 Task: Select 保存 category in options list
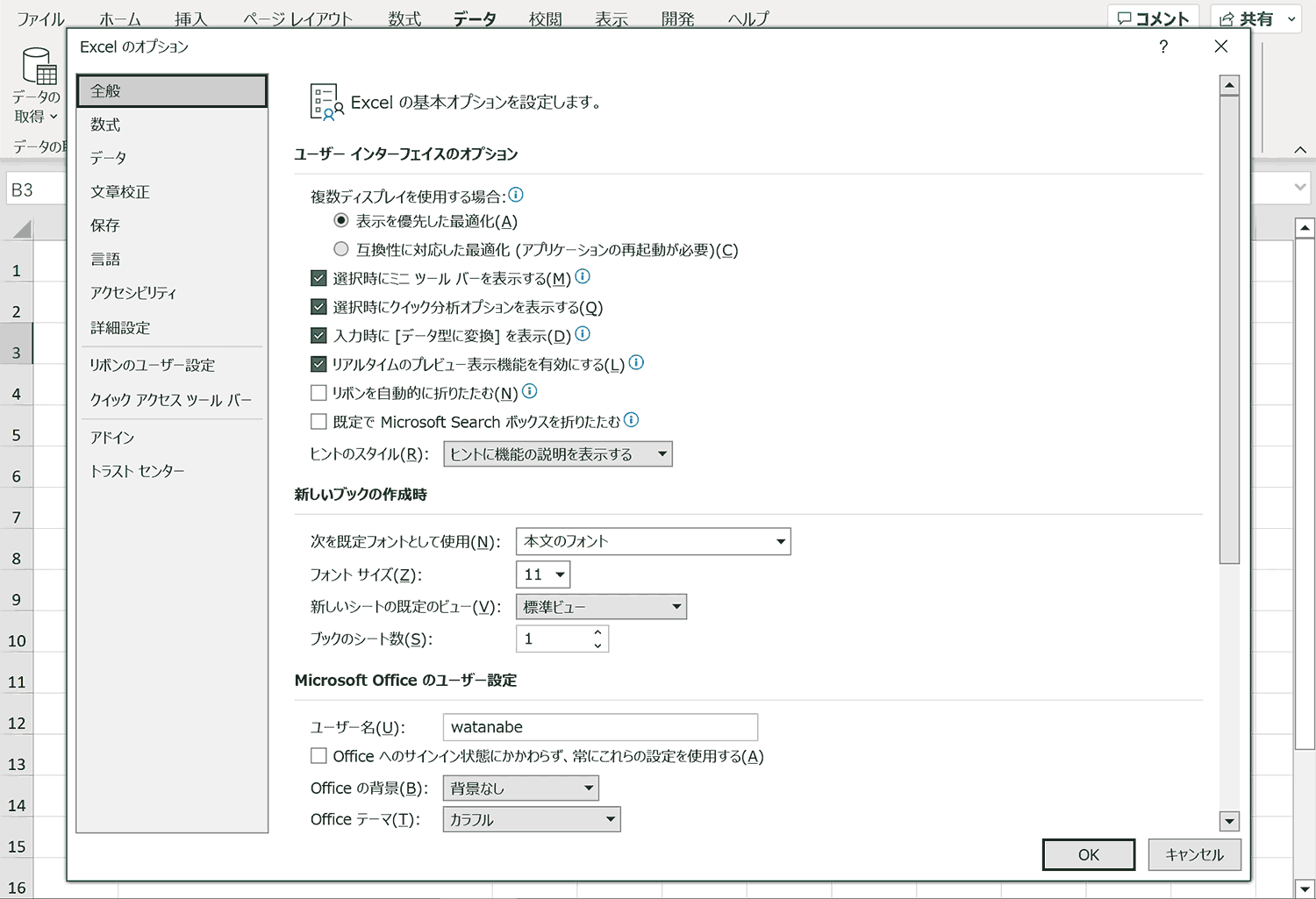click(x=172, y=225)
